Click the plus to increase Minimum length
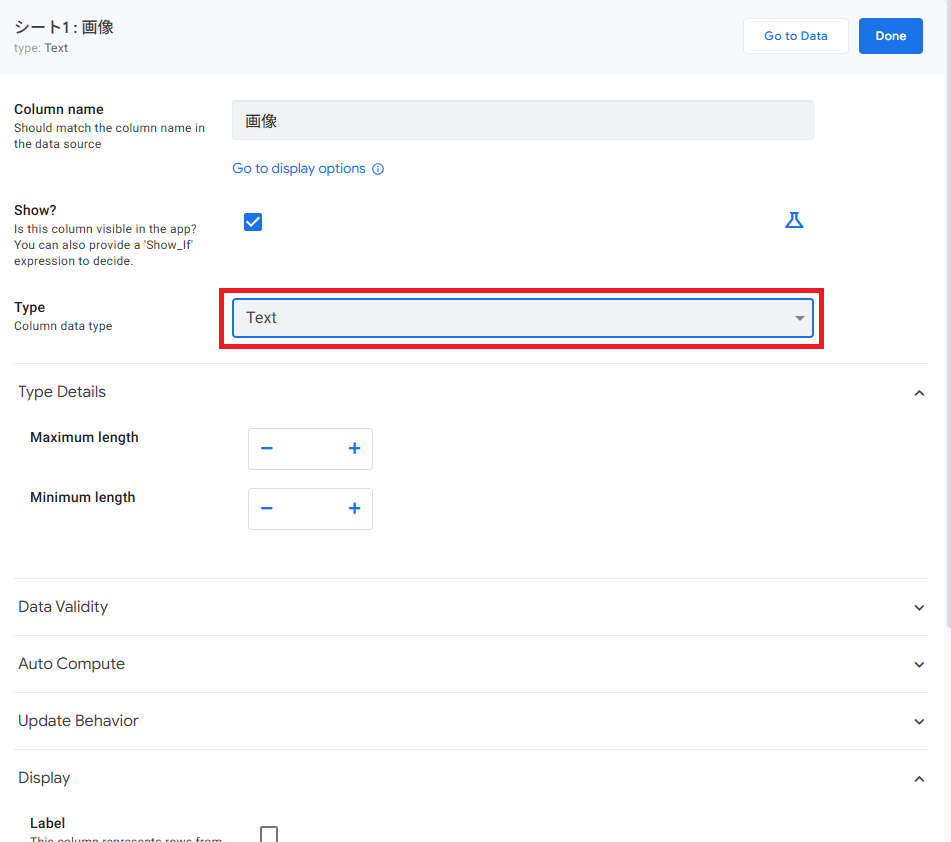The width and height of the screenshot is (951, 842). 354,508
